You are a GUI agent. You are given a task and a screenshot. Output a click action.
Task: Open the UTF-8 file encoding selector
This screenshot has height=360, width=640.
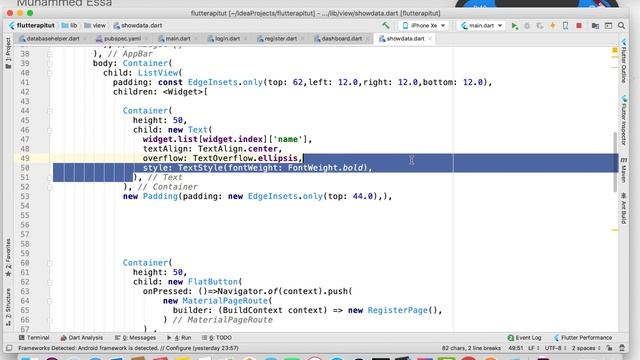click(x=555, y=348)
